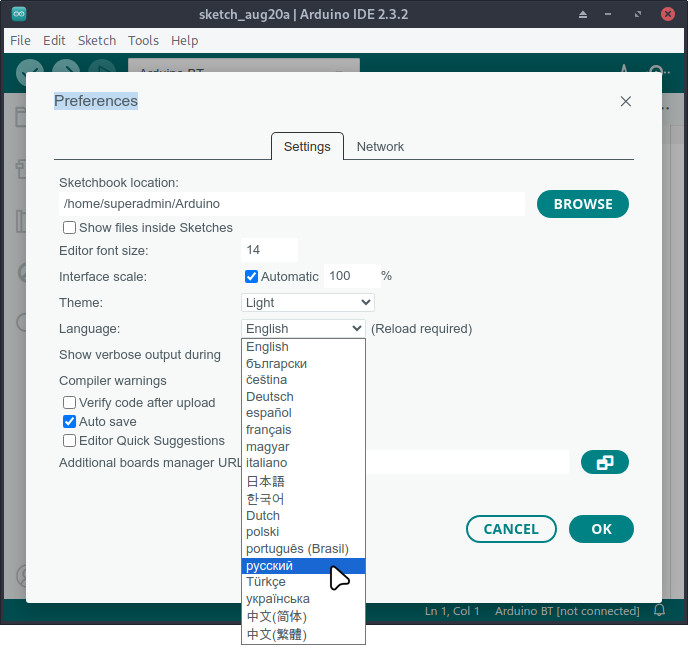Click the notification bell in status bar
688x647 pixels.
tap(659, 610)
